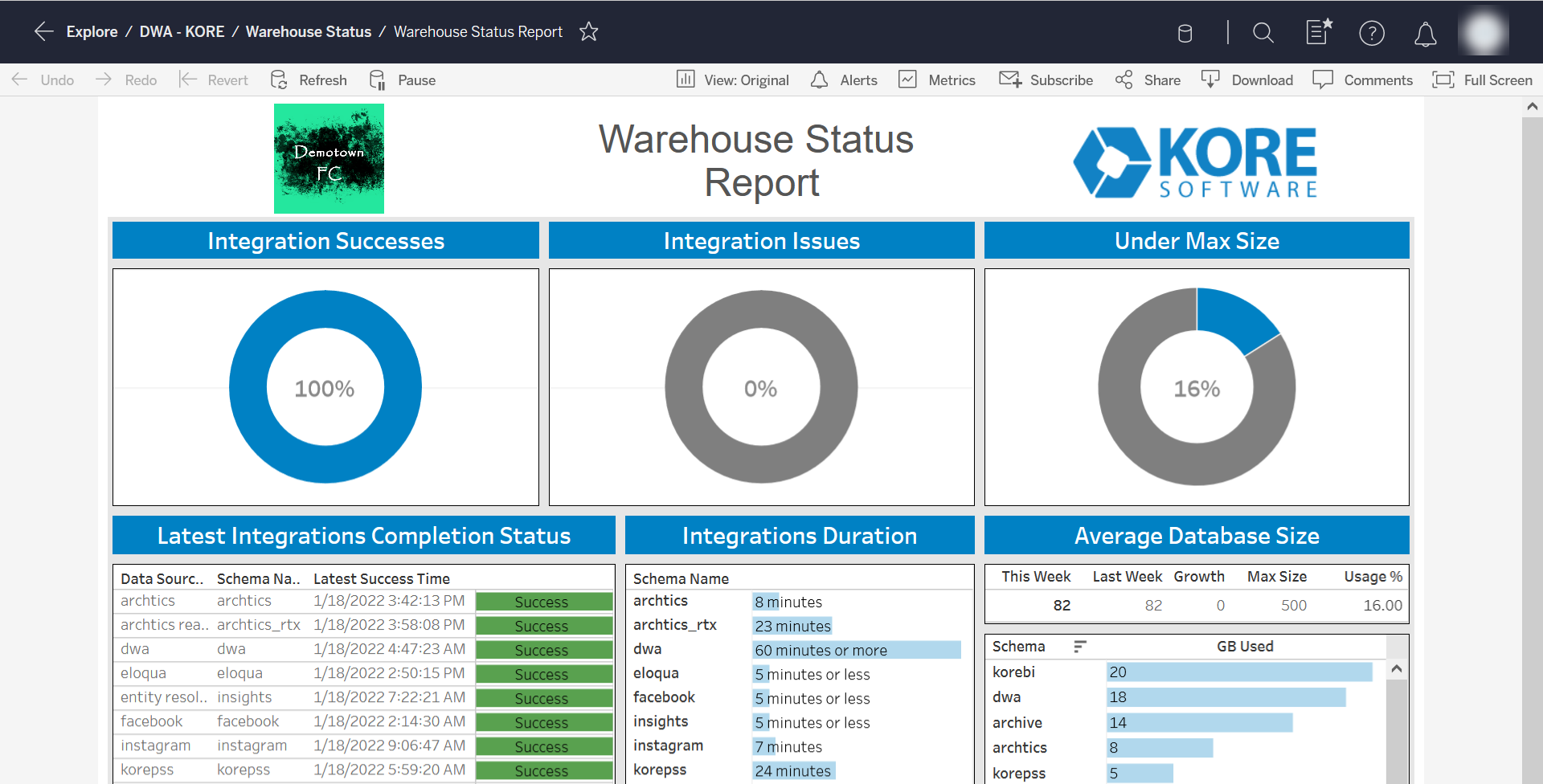
Task: Select the archtics 8 GB bar
Action: pyautogui.click(x=1160, y=748)
